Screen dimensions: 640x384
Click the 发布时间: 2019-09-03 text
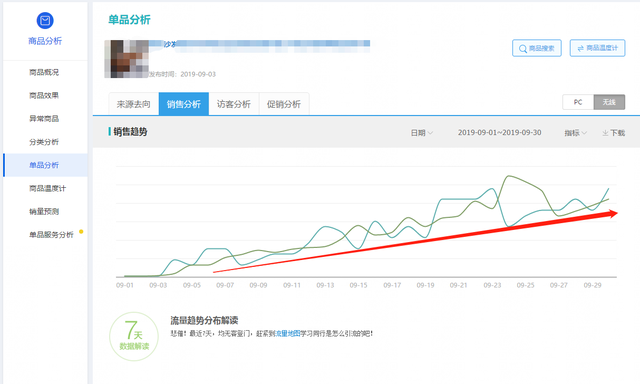(x=182, y=74)
